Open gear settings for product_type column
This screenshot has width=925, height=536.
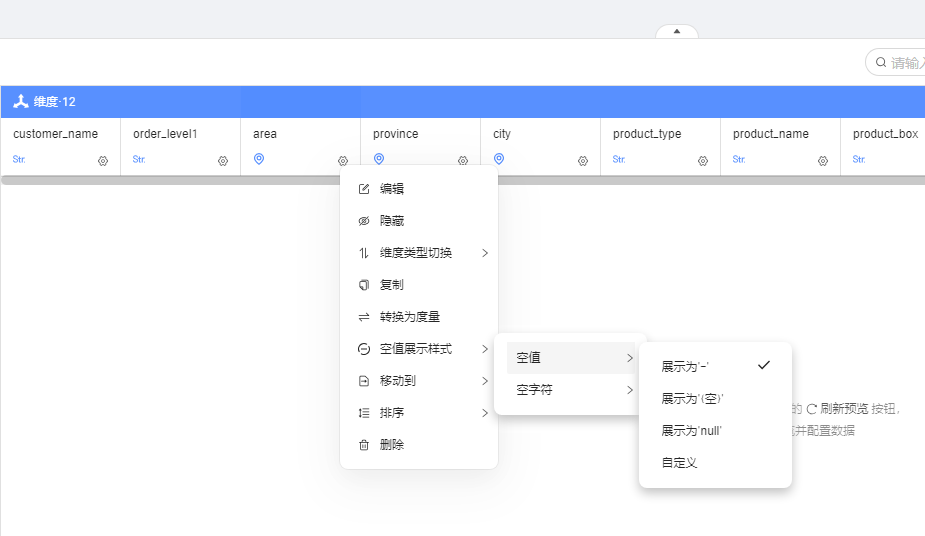click(x=703, y=160)
